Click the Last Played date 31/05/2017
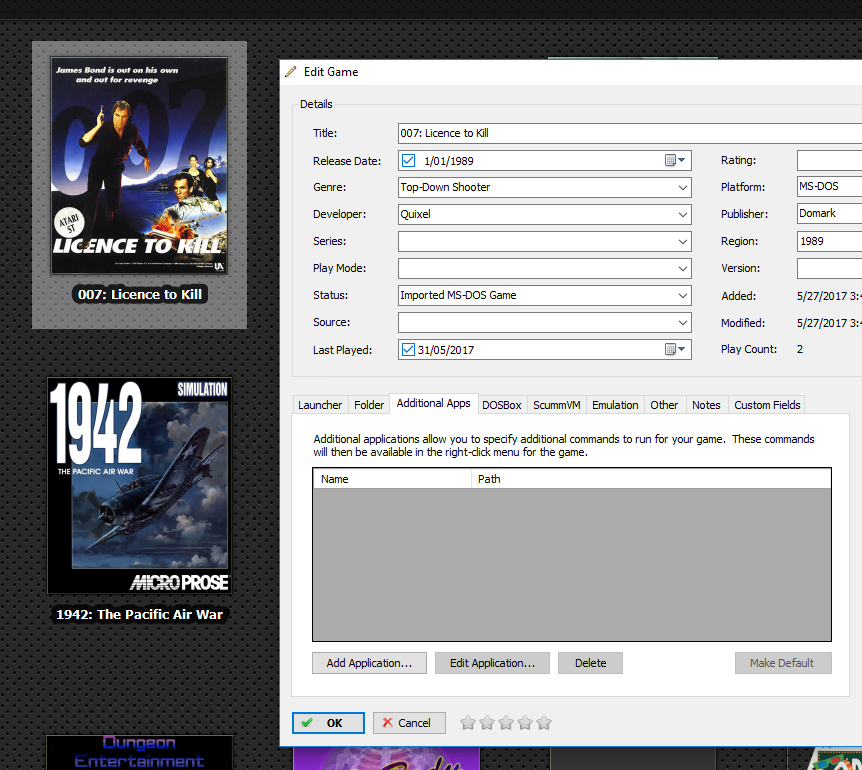The height and width of the screenshot is (770, 862). pos(446,350)
